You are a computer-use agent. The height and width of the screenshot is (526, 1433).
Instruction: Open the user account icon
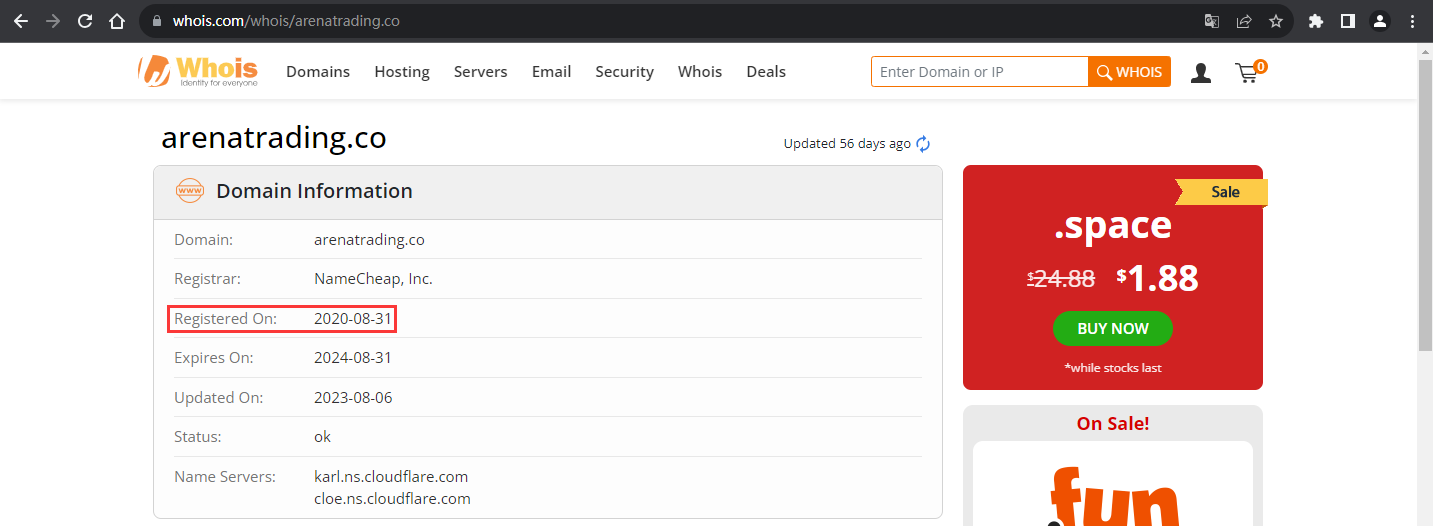coord(1201,72)
